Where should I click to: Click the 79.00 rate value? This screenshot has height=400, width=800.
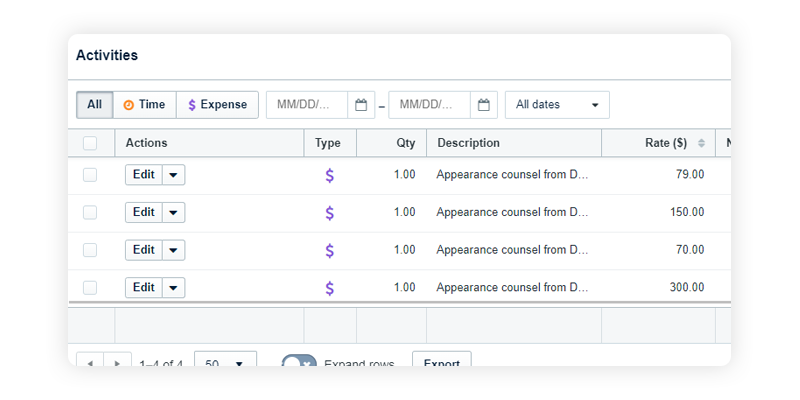[690, 174]
